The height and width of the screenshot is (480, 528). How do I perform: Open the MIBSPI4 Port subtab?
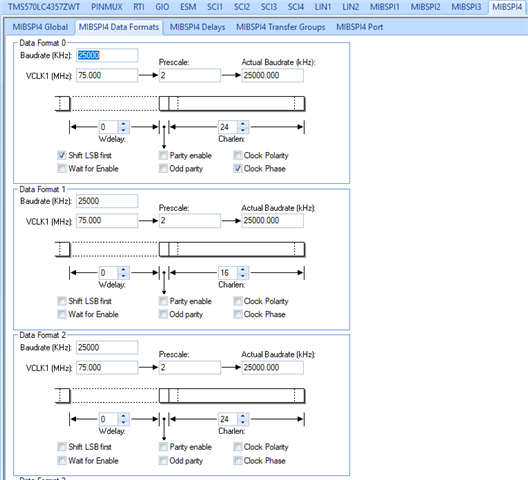click(x=360, y=27)
